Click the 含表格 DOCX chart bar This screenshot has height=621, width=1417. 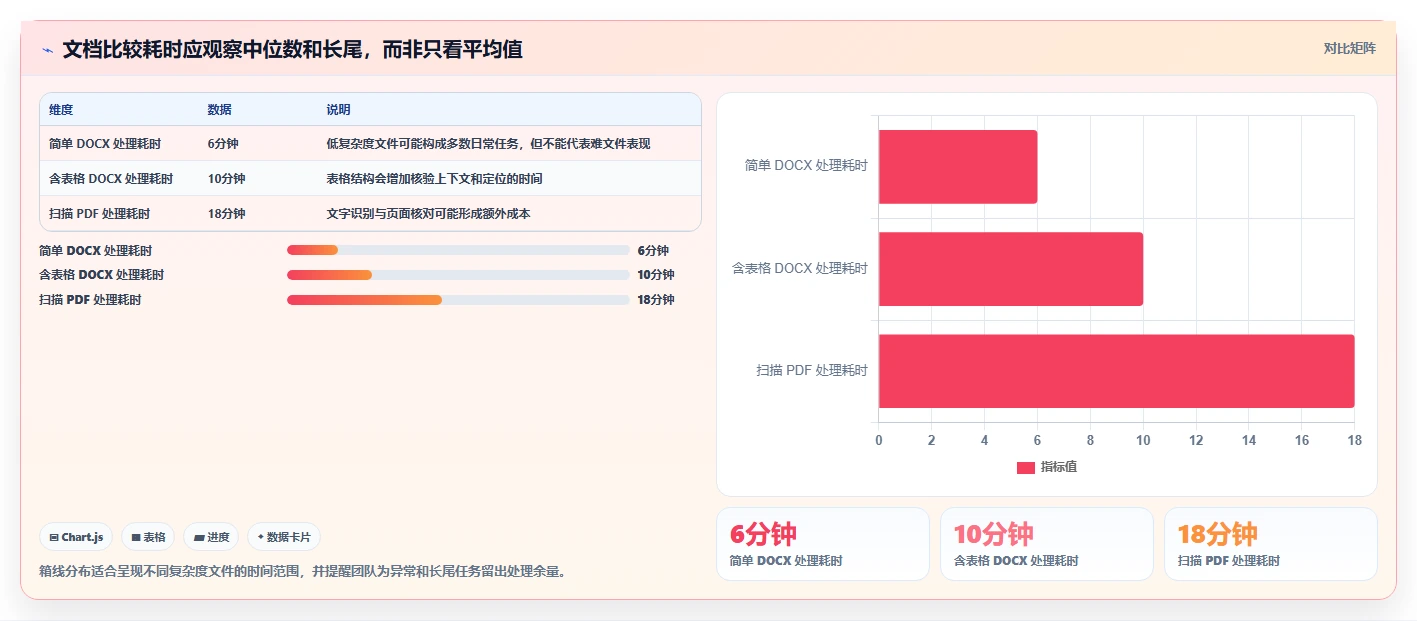[1011, 269]
